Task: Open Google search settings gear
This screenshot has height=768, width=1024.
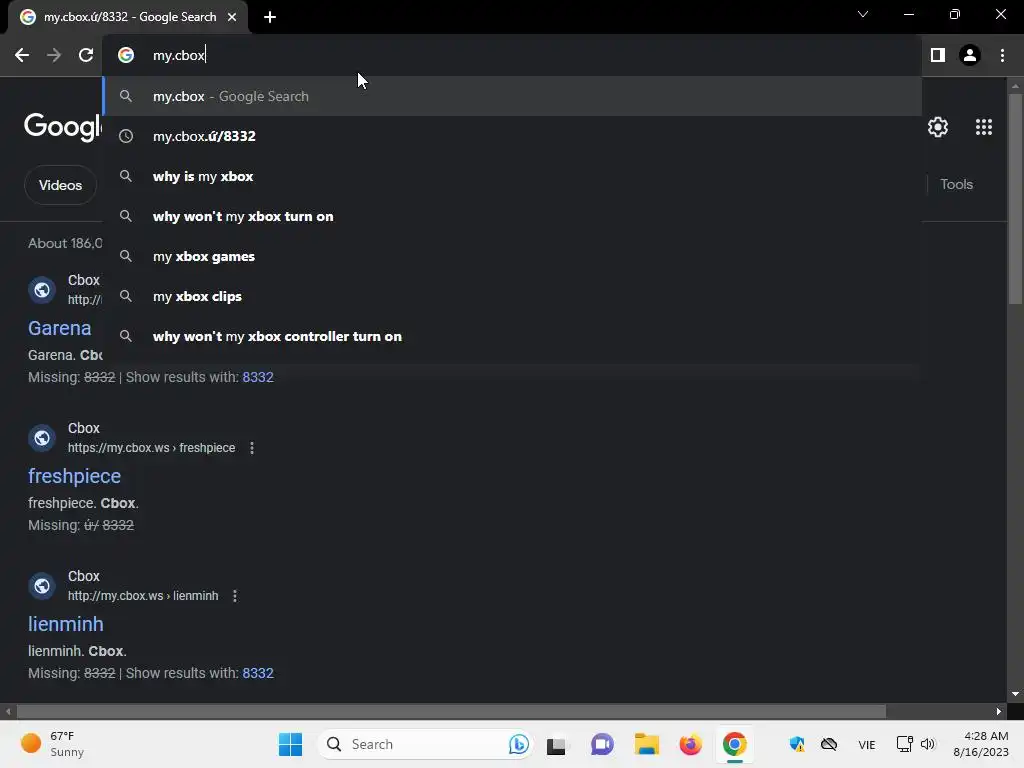Action: [x=938, y=127]
